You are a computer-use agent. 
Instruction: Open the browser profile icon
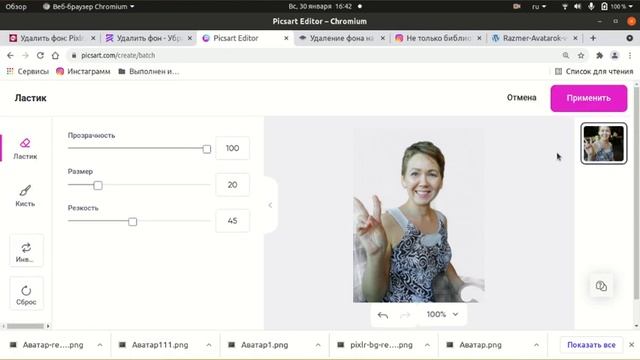[615, 55]
